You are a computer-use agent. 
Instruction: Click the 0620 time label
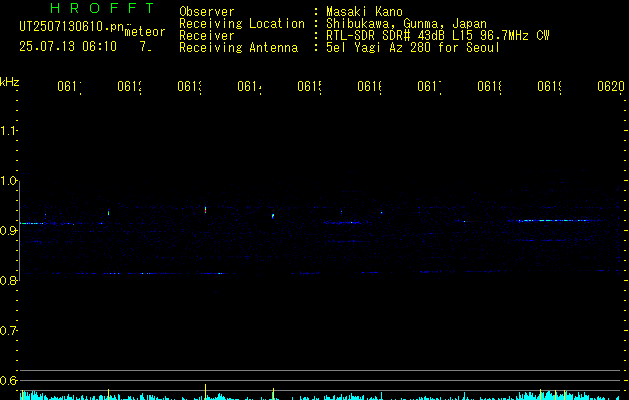click(x=611, y=86)
